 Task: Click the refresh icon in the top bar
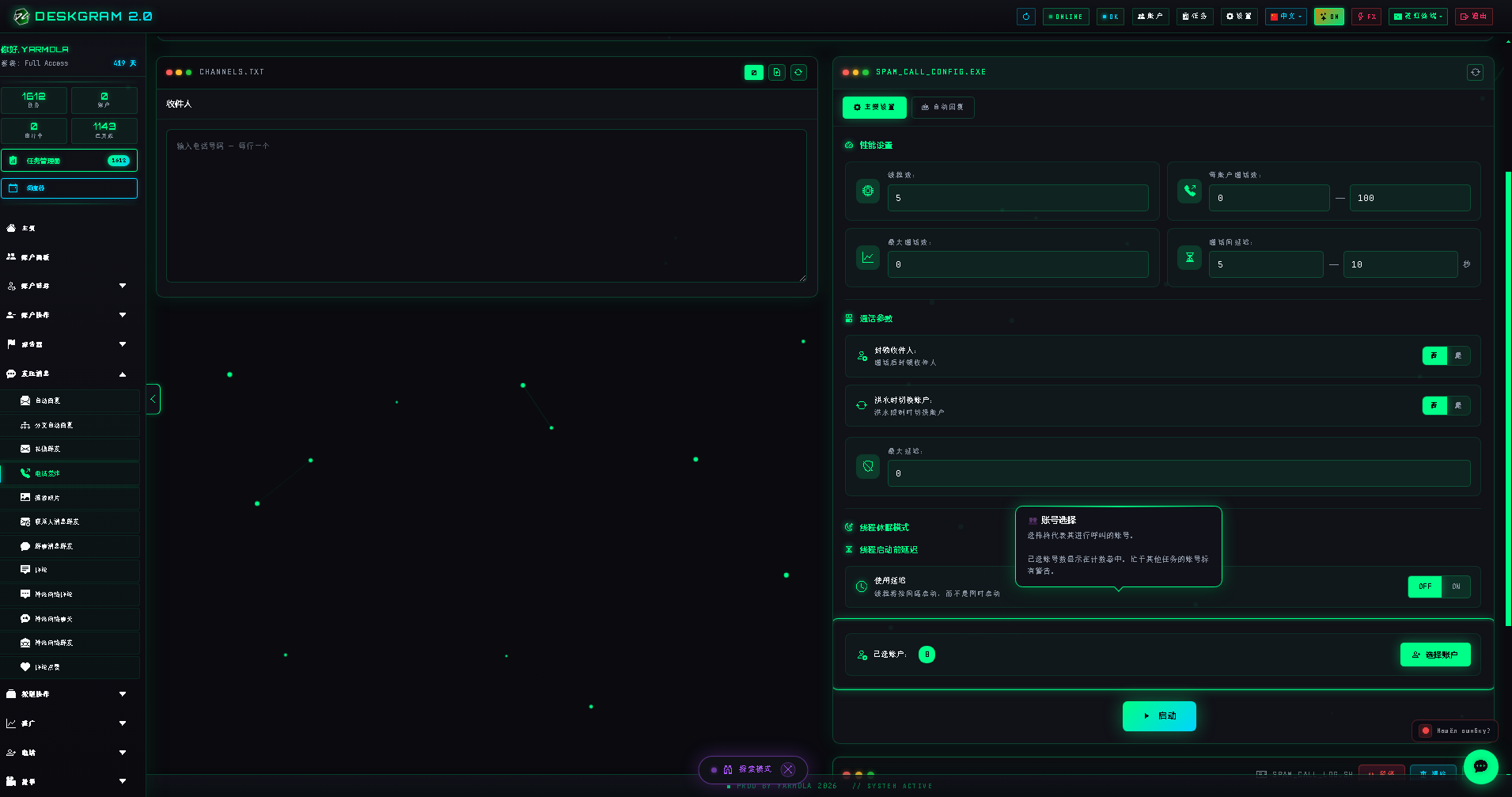click(1026, 17)
